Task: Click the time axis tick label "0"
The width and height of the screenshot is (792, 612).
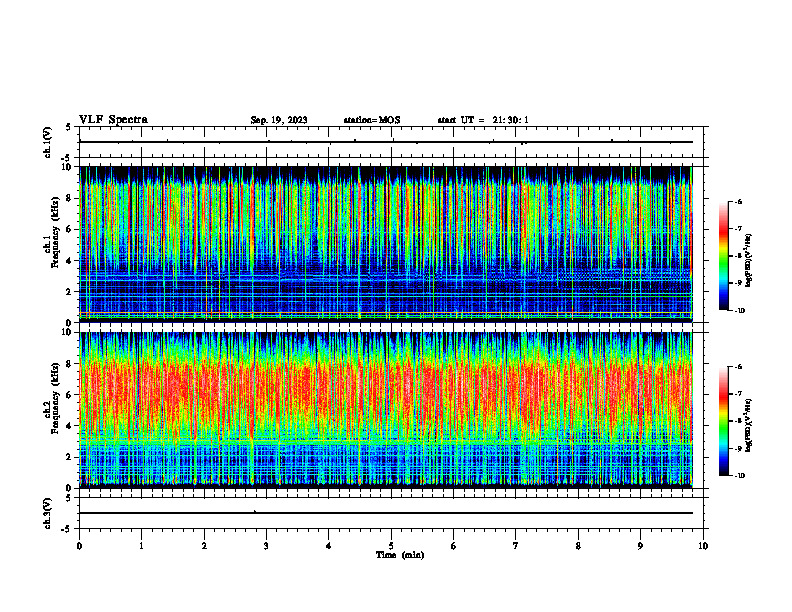Action: point(79,546)
